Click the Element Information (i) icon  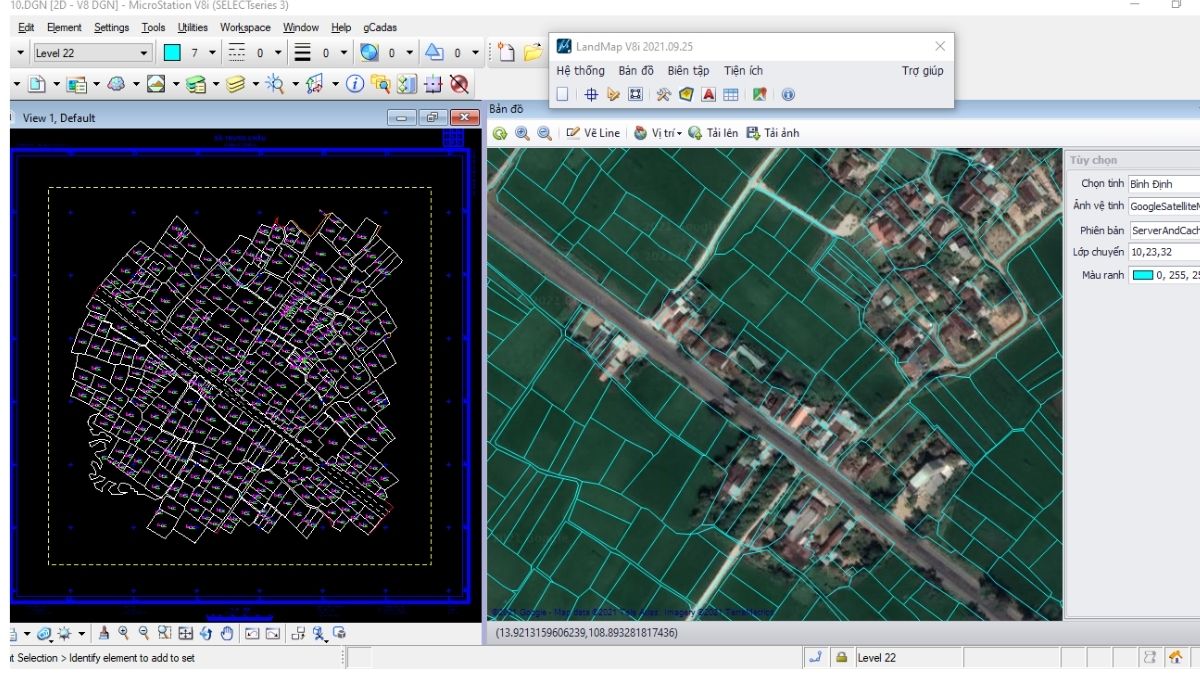[354, 84]
